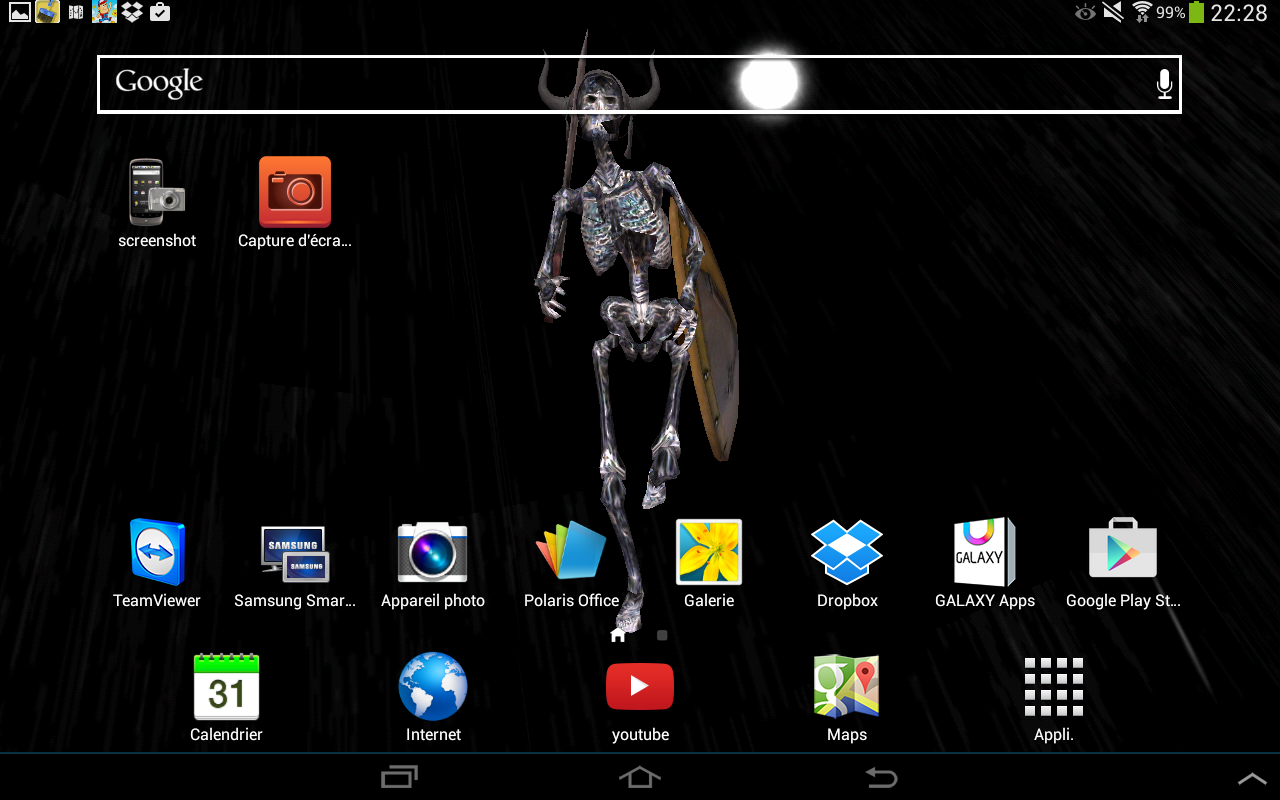This screenshot has width=1280, height=800.
Task: Tap the image notification icon in status bar
Action: click(x=19, y=13)
